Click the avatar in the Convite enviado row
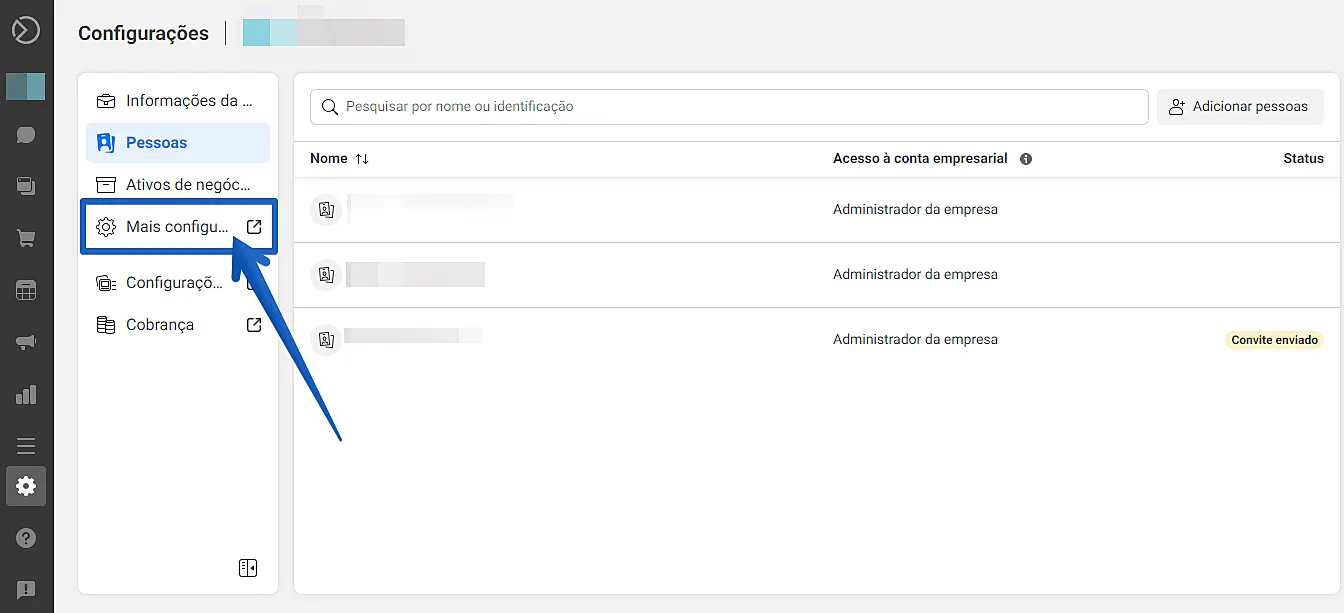1344x613 pixels. (325, 340)
